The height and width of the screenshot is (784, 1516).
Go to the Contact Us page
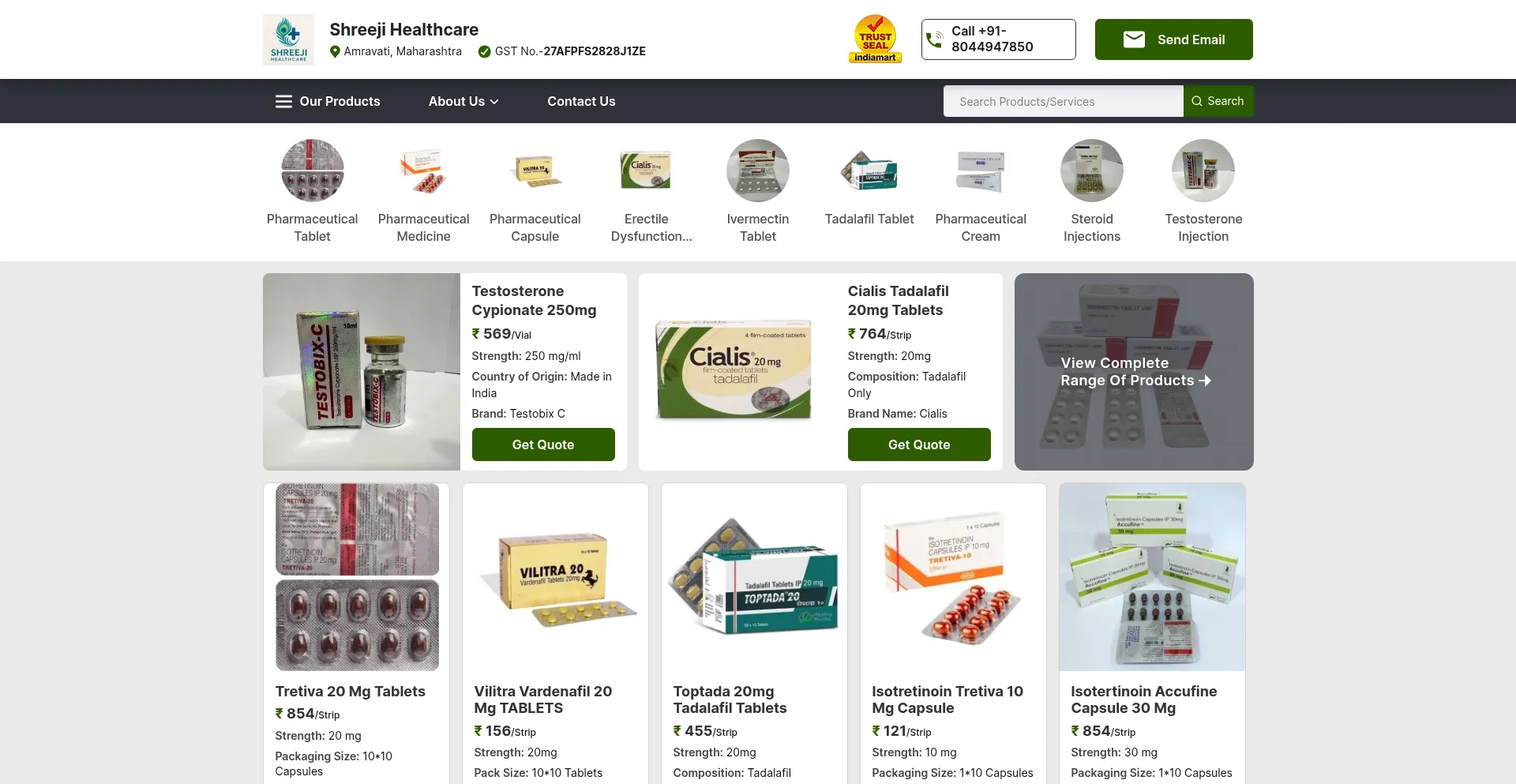[581, 101]
